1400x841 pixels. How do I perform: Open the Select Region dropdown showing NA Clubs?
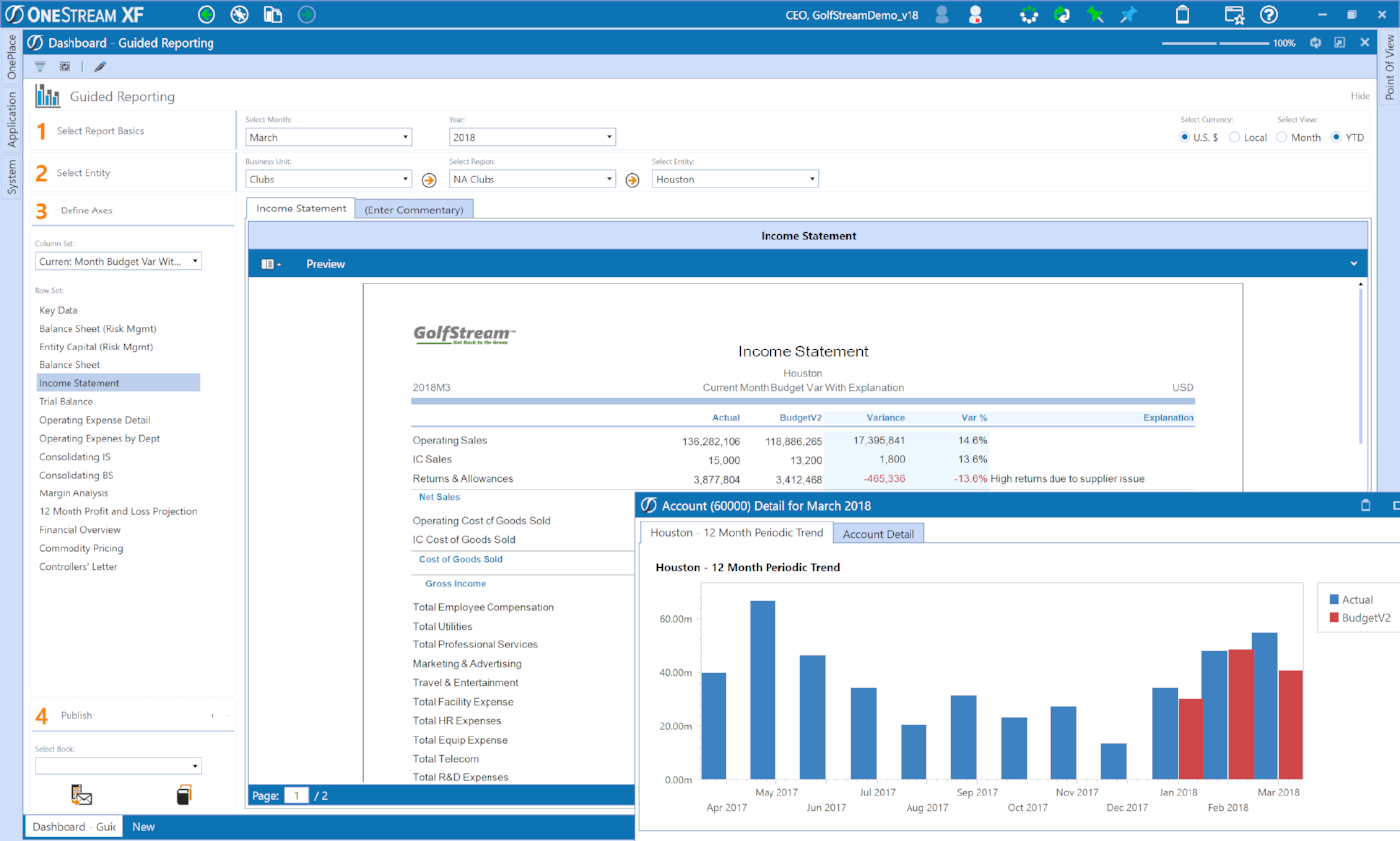click(532, 179)
